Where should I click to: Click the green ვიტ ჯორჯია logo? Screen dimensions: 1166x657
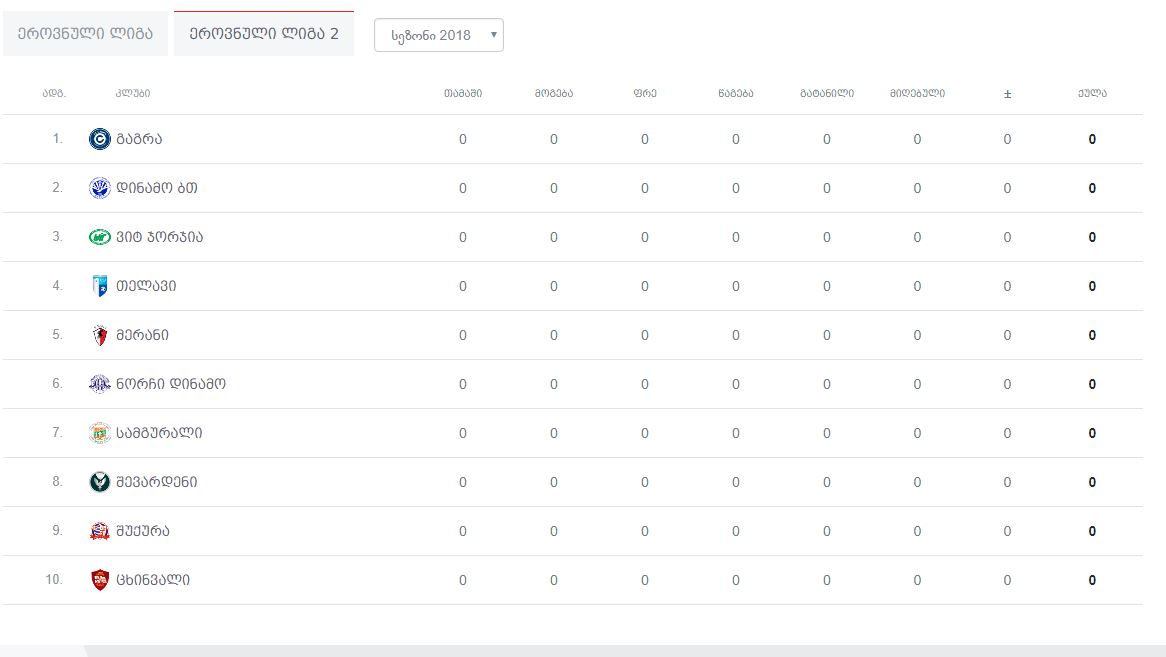pos(99,237)
